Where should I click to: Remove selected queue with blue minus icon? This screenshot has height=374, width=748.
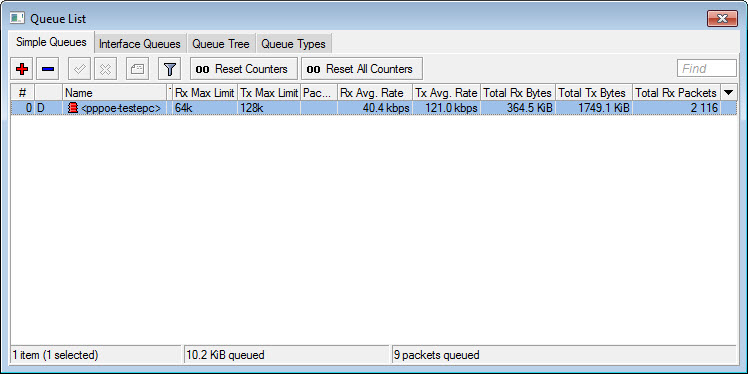tap(48, 69)
